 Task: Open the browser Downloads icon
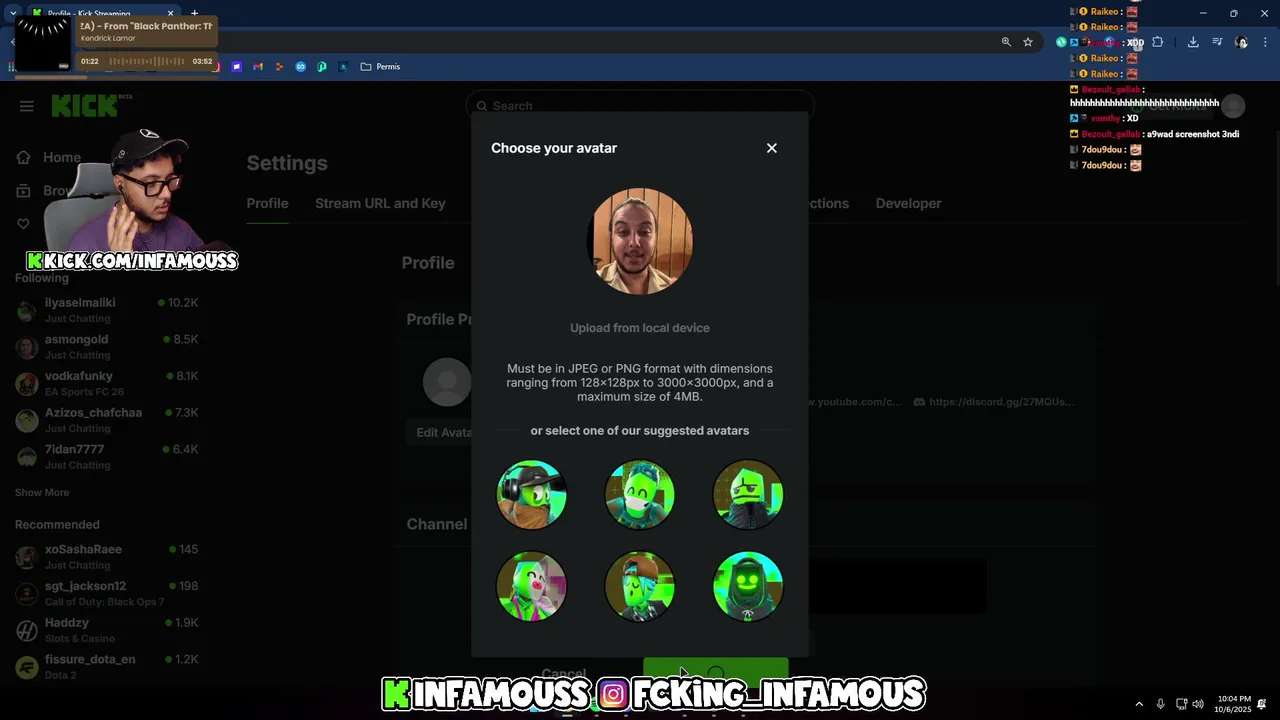1193,42
